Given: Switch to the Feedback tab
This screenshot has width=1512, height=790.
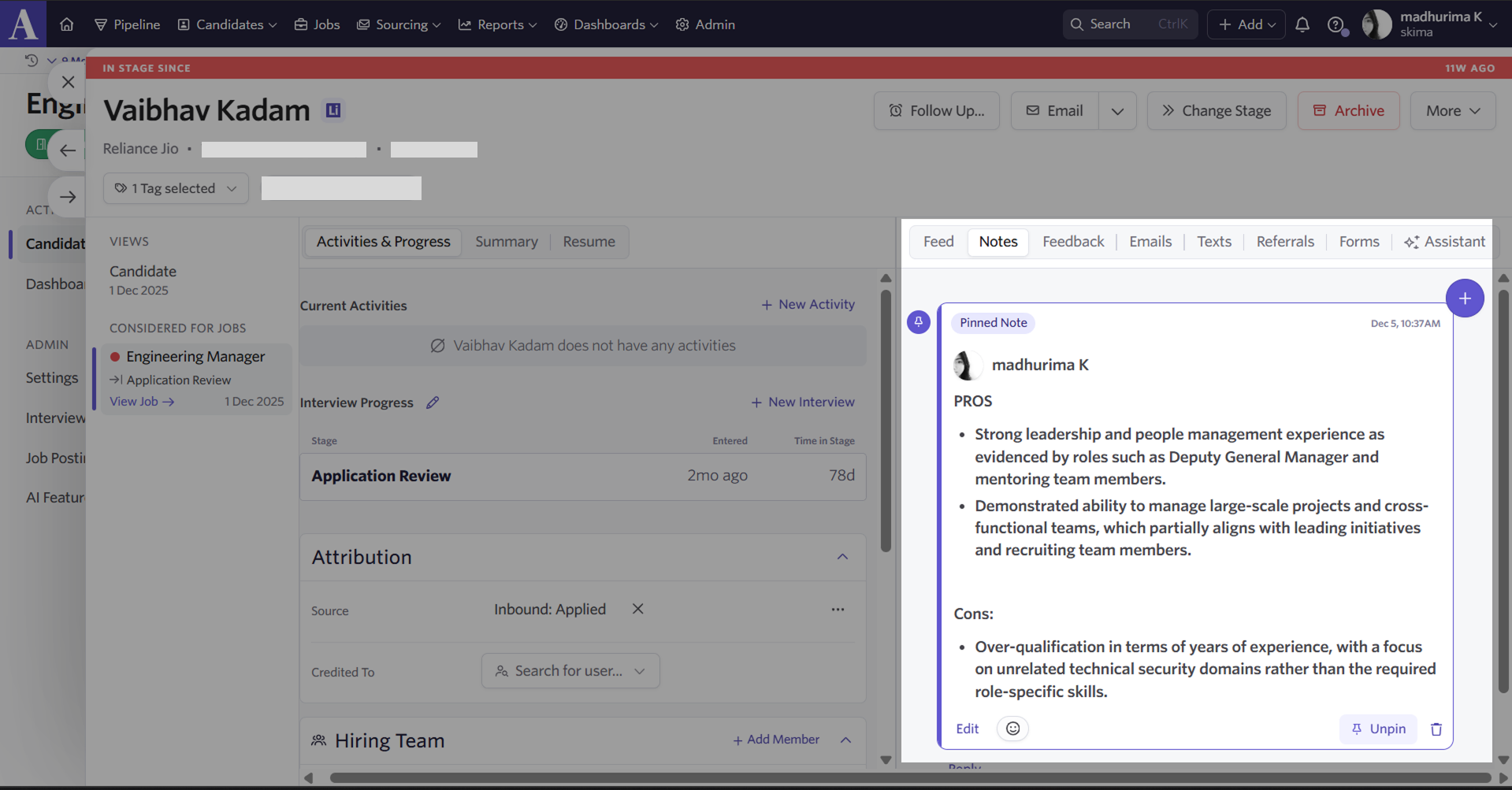Looking at the screenshot, I should click(1073, 242).
